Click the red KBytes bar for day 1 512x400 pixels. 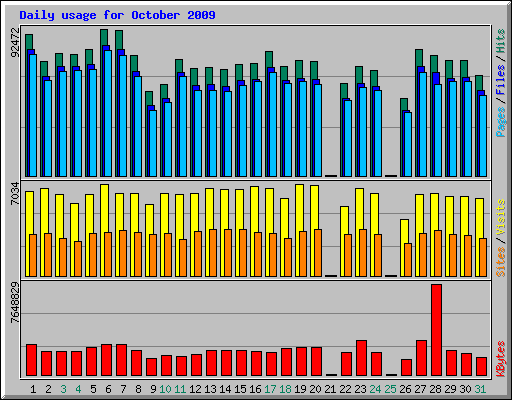click(x=31, y=360)
